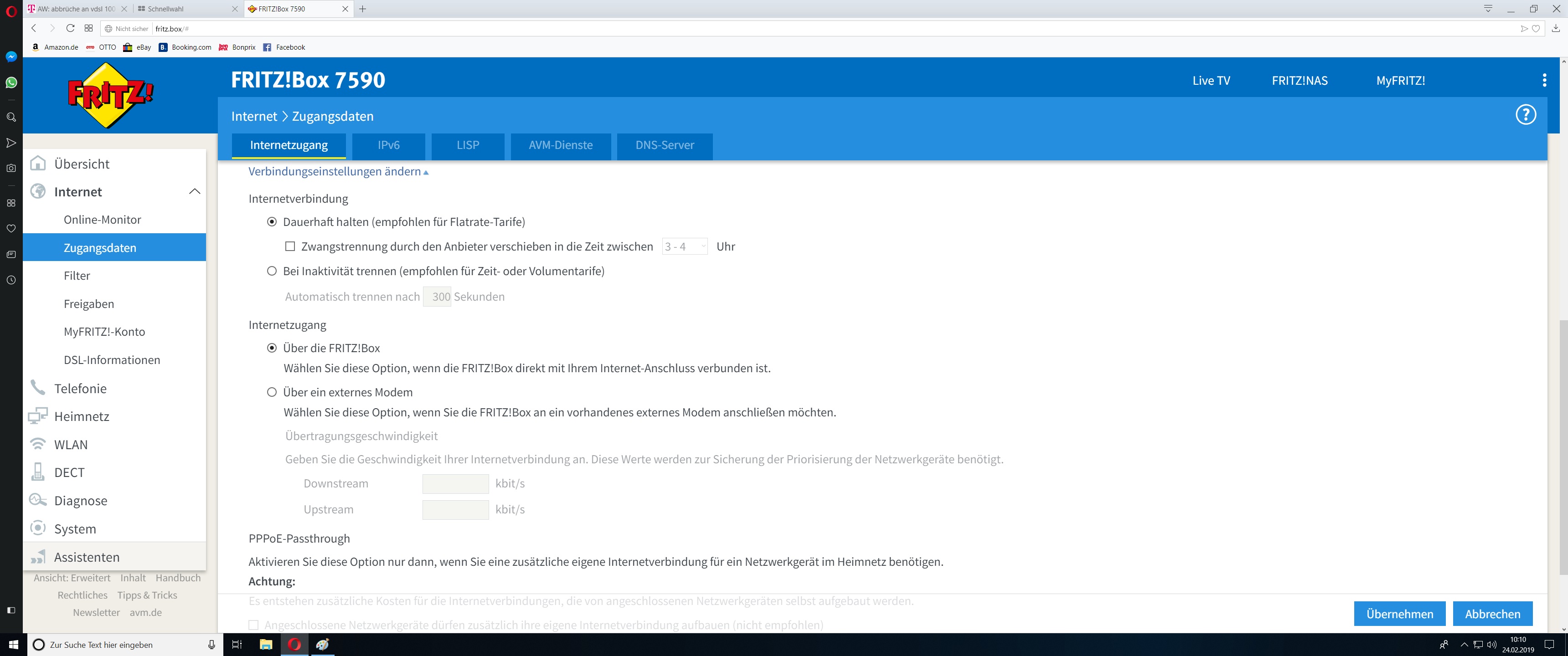Open the 3 - 4 Uhr time dropdown

click(x=685, y=246)
